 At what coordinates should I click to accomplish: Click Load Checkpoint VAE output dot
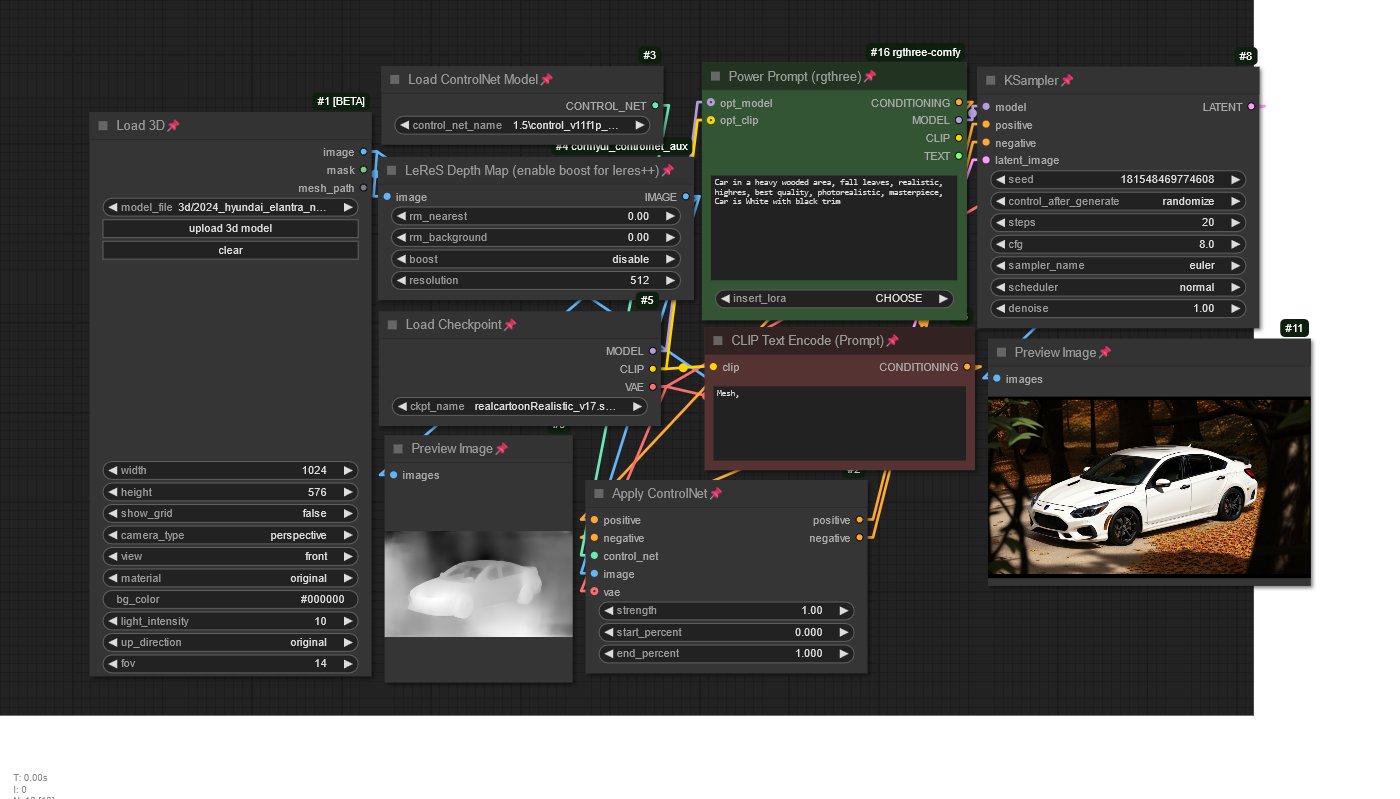(653, 387)
